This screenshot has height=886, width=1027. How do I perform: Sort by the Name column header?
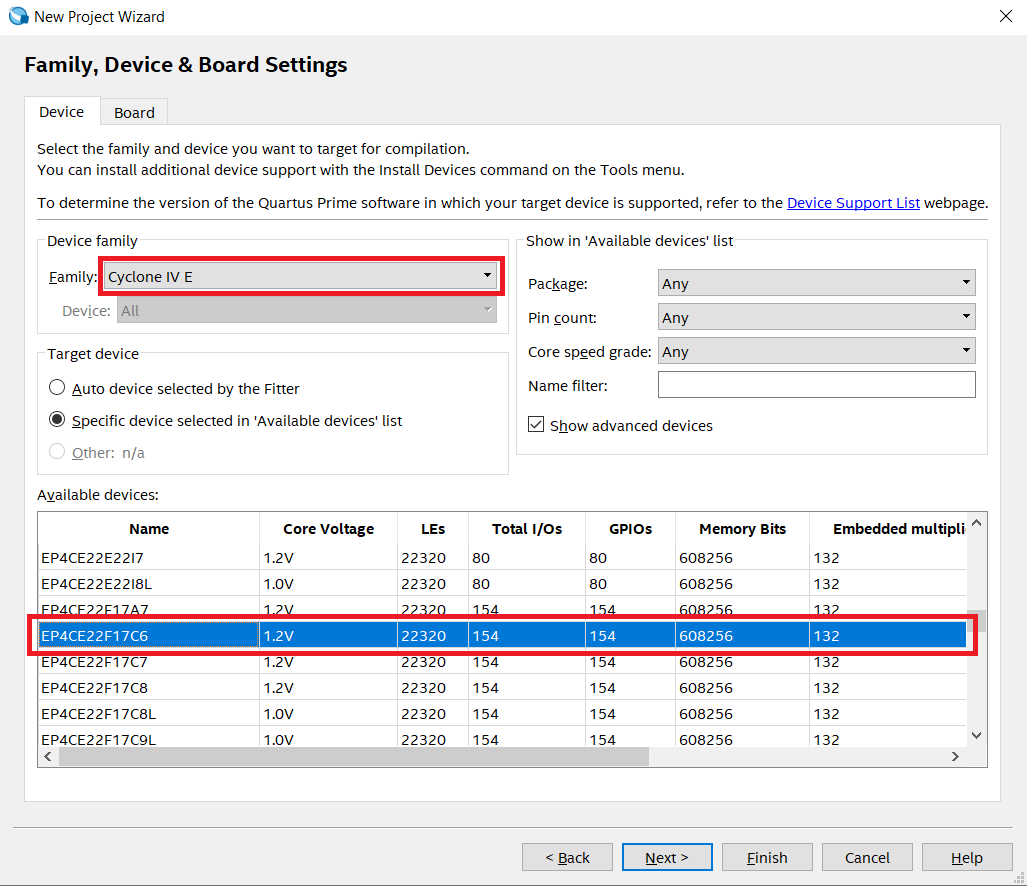(149, 528)
